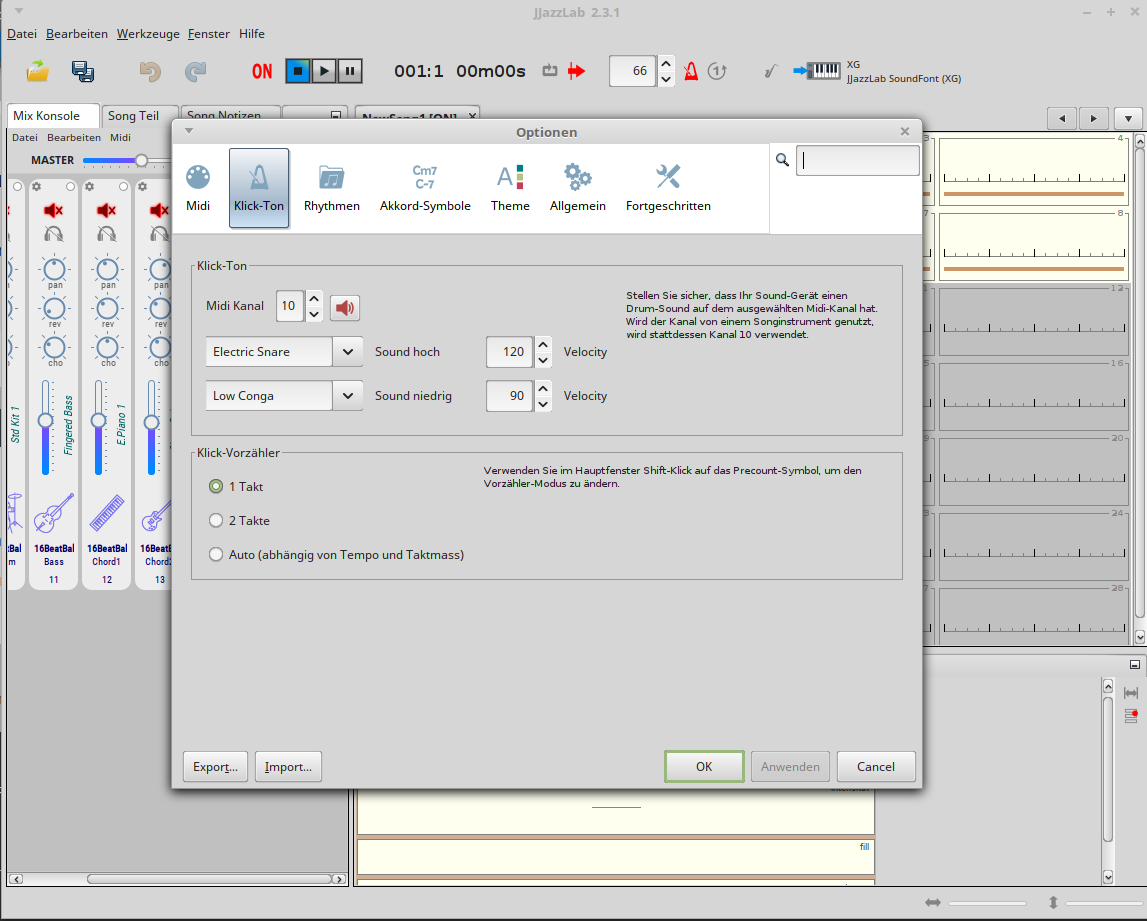Start playback with the play button
Screen dimensions: 1147x921
tap(323, 71)
